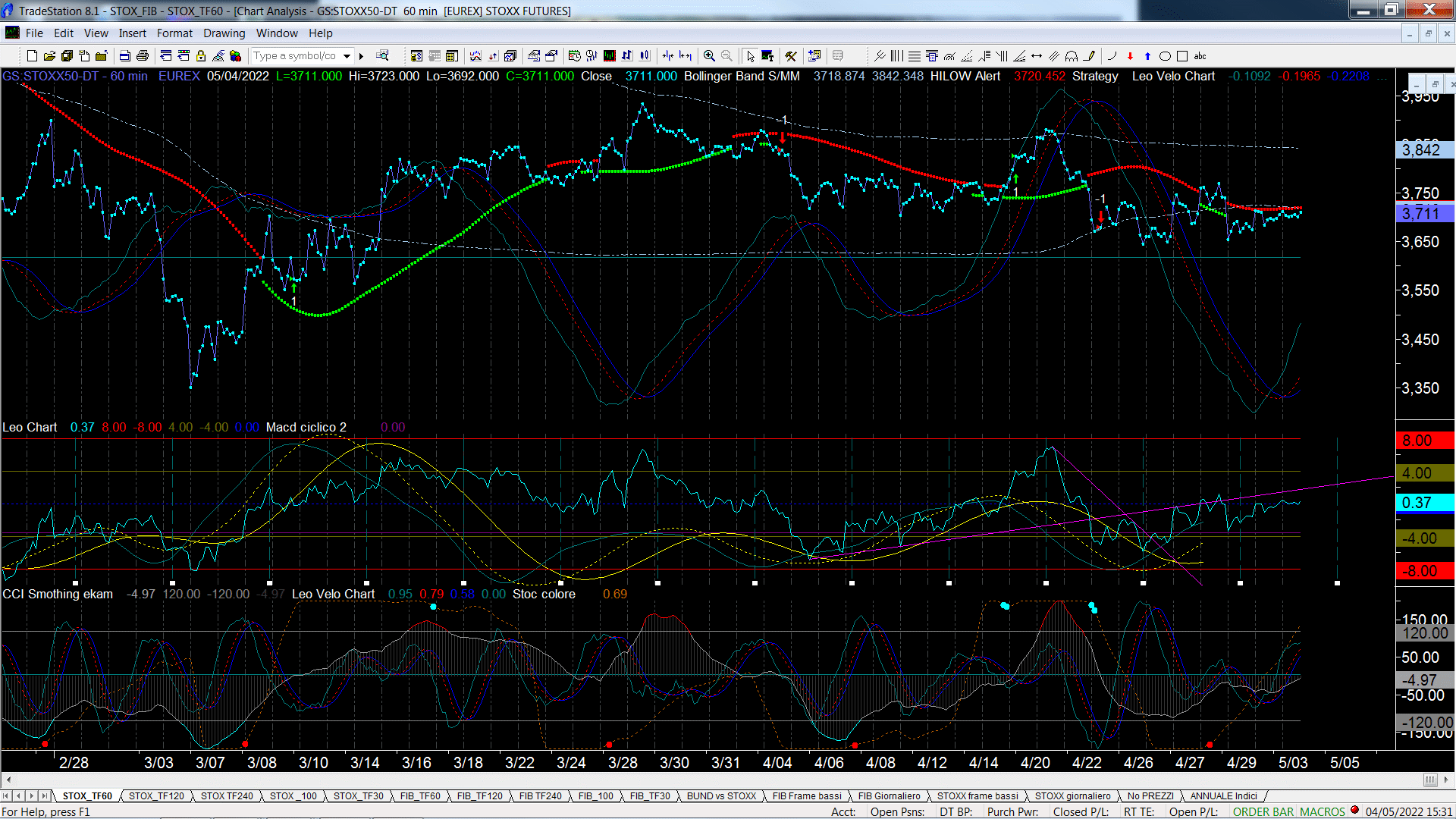The width and height of the screenshot is (1456, 819).
Task: Select the vertical lines drawing tool
Action: [x=896, y=55]
